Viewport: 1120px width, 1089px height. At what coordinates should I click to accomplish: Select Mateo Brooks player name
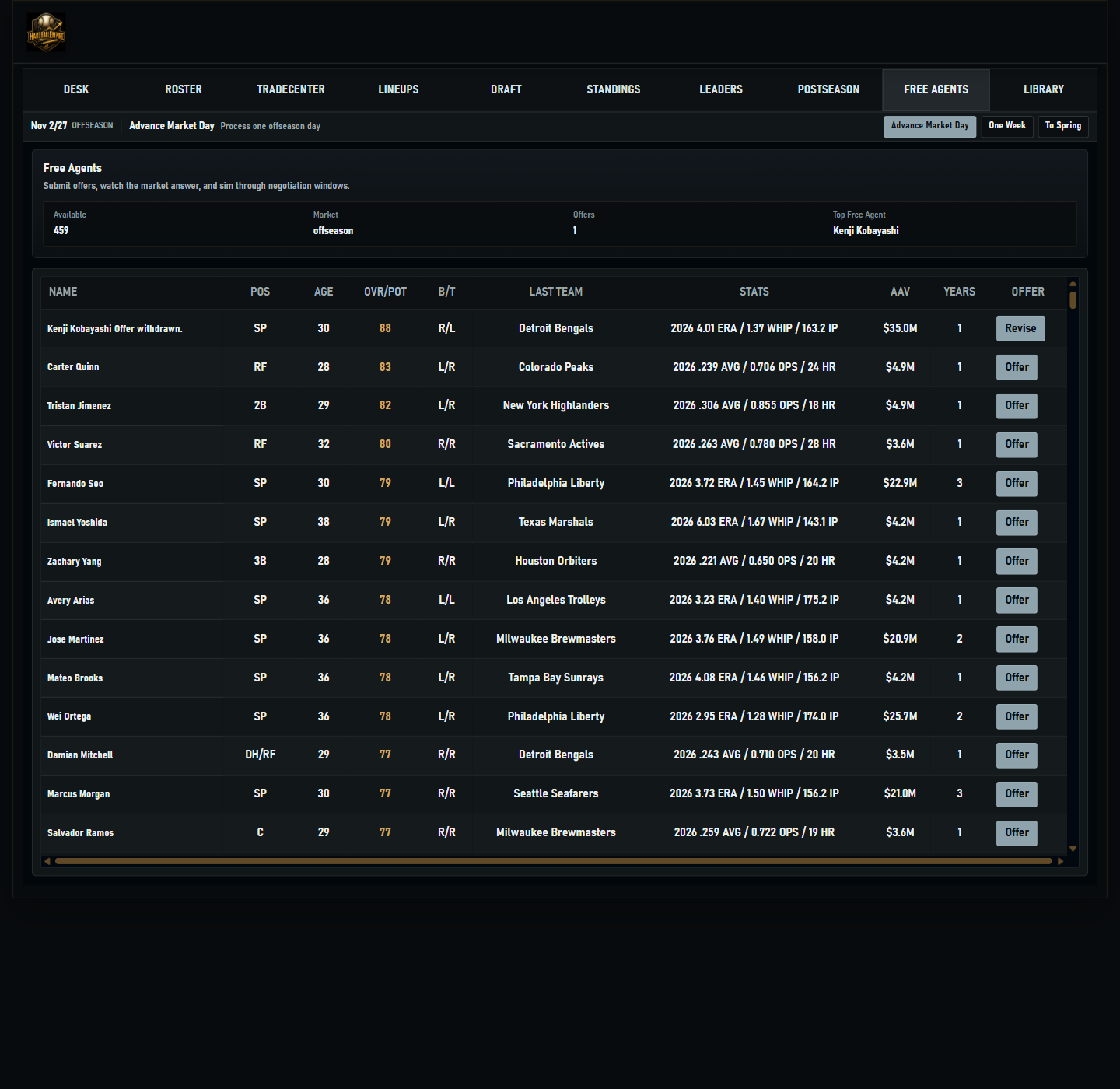(x=75, y=678)
